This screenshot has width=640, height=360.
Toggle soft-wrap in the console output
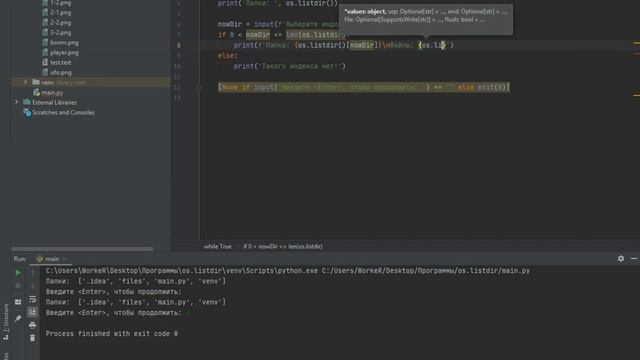pos(33,299)
